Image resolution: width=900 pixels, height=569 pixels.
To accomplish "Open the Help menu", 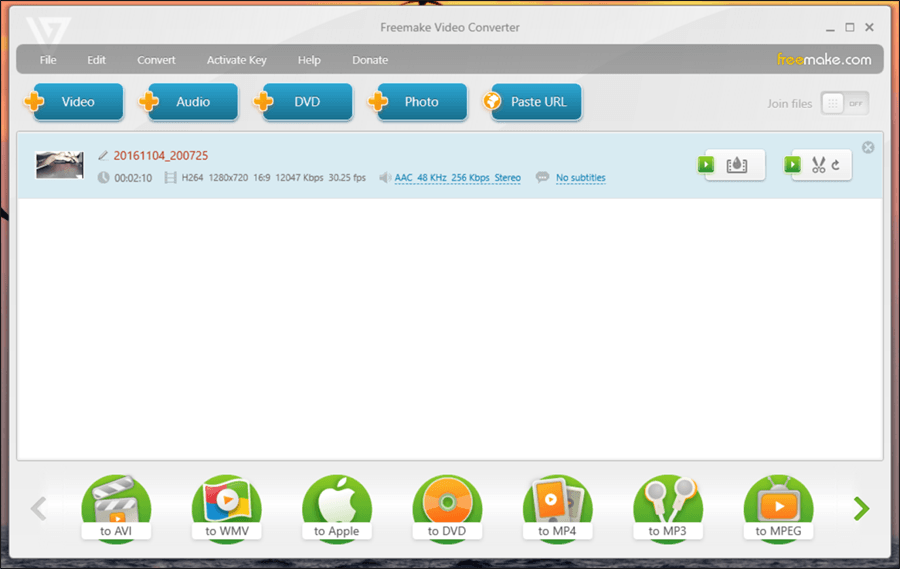I will point(309,60).
